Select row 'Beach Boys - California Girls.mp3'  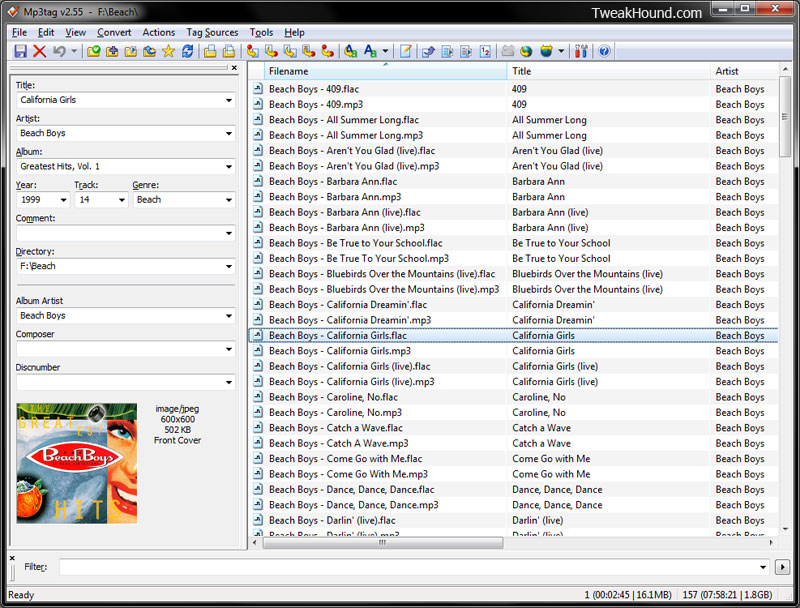514,351
